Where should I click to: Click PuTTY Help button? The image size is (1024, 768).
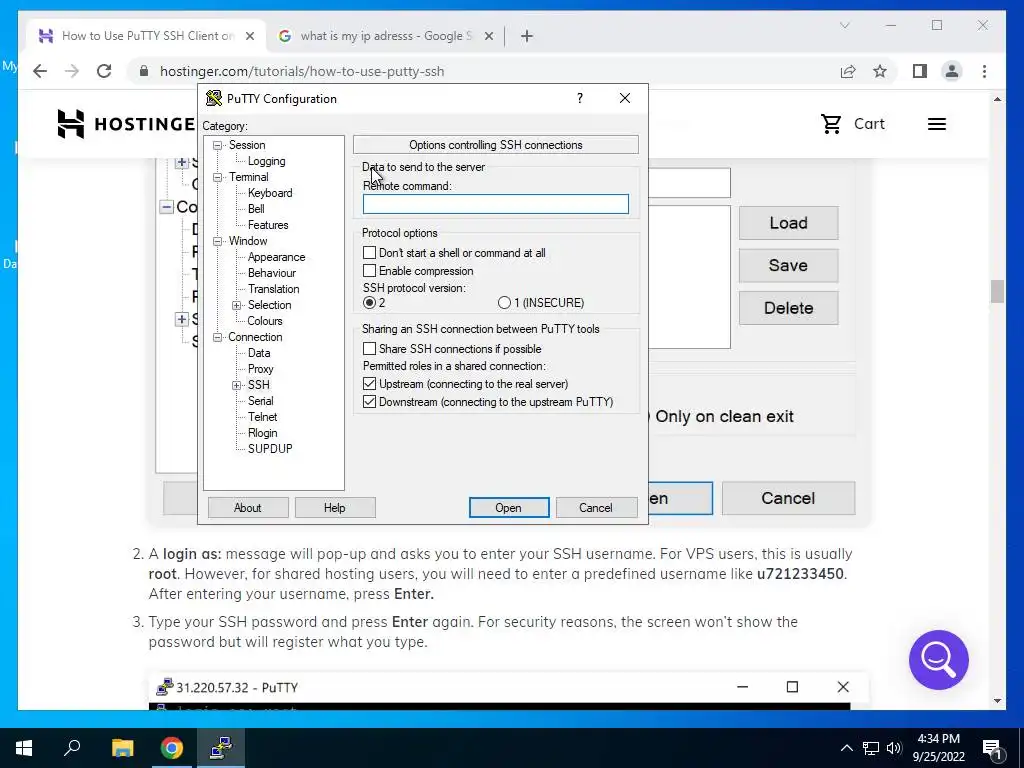point(334,507)
